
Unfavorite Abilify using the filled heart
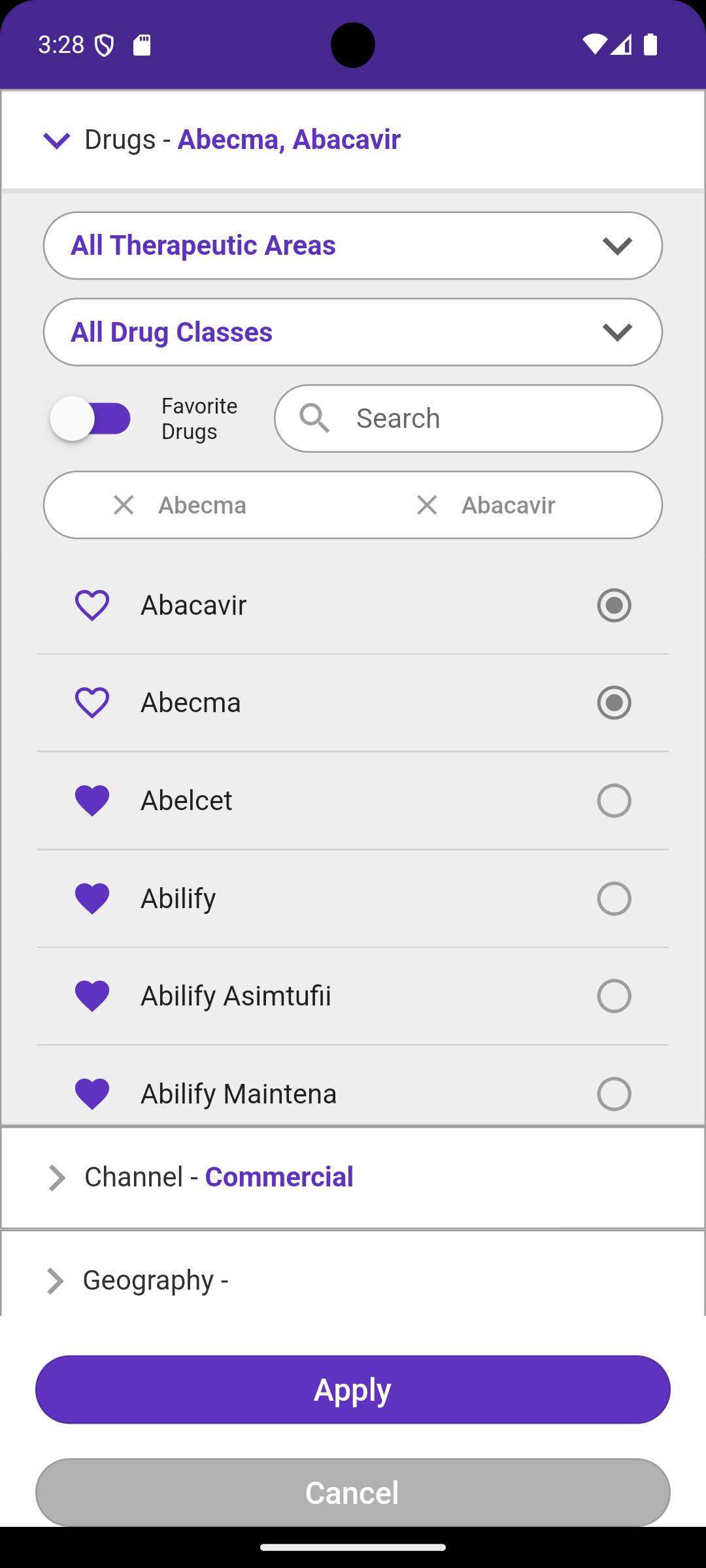click(x=92, y=898)
